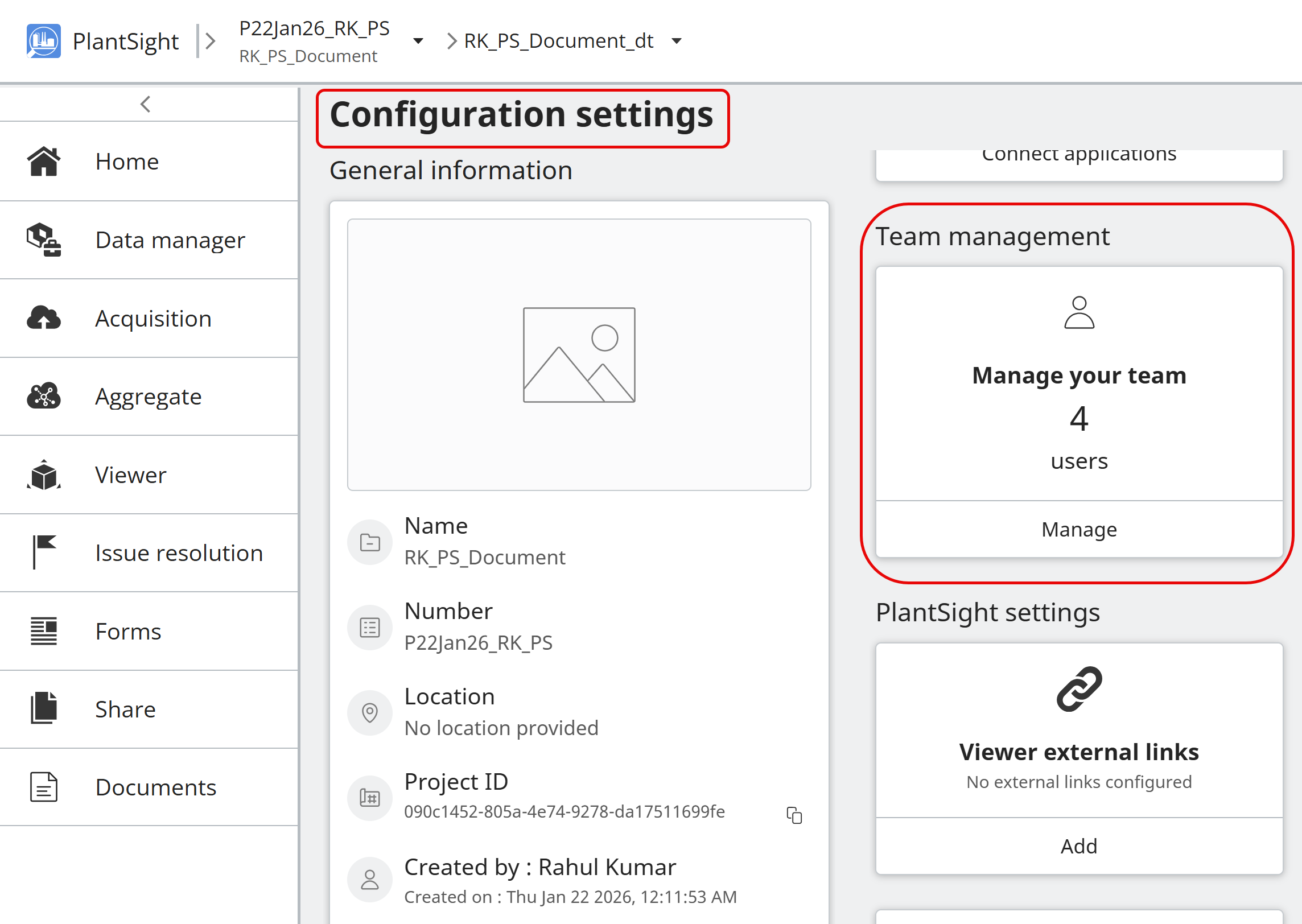
Task: Click the project image placeholder thumbnail
Action: (579, 354)
